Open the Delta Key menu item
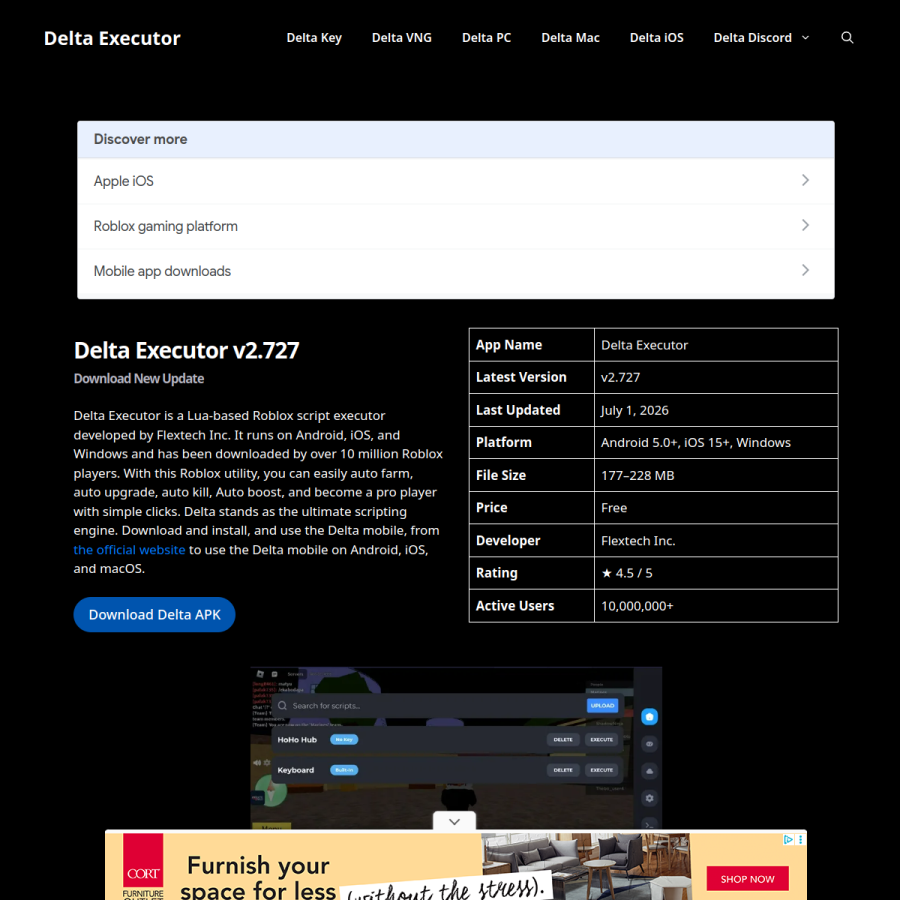 [x=314, y=38]
